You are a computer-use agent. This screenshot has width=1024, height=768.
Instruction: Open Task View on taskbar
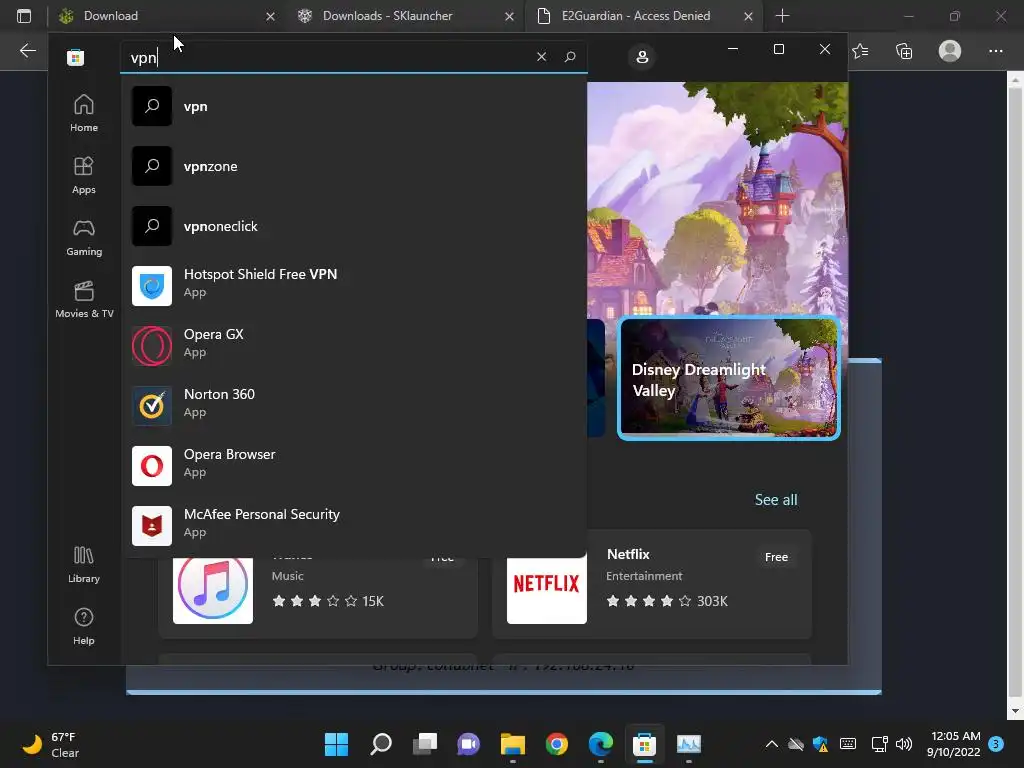pyautogui.click(x=425, y=744)
